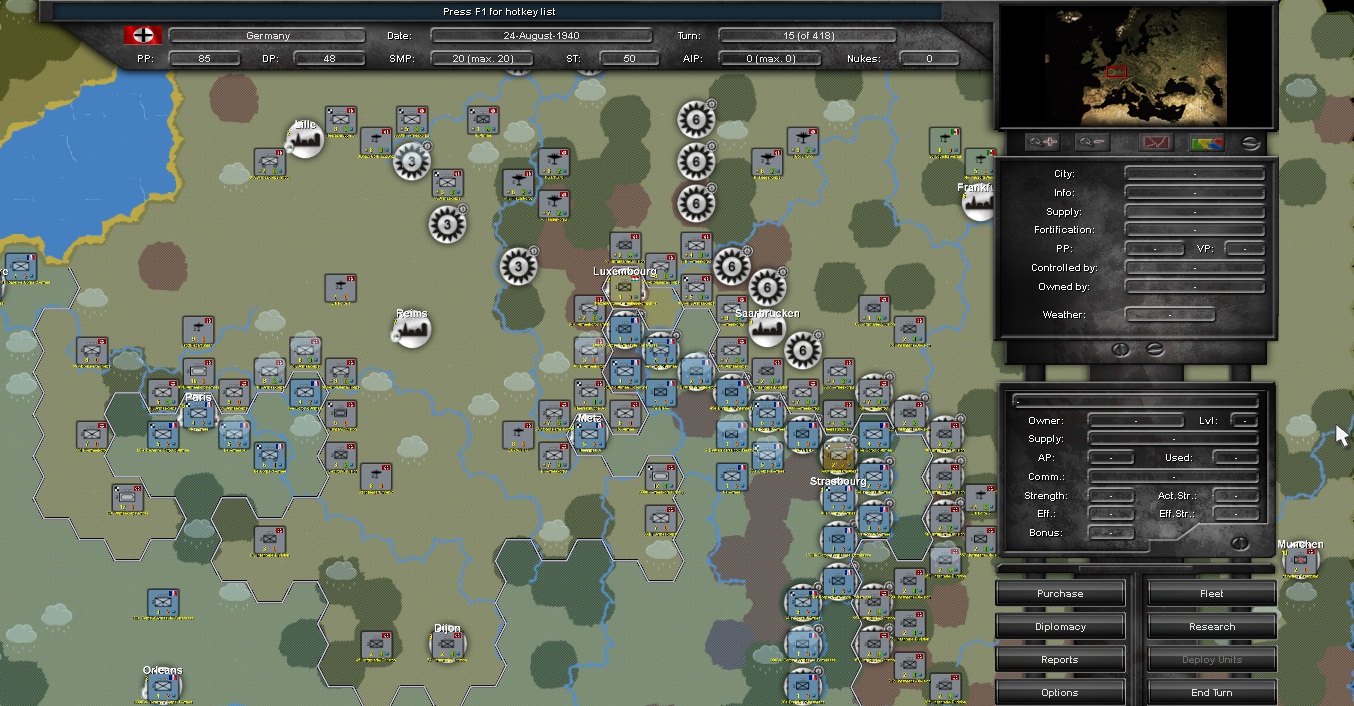Select the unit on Paris
This screenshot has width=1354, height=706.
pos(198,411)
